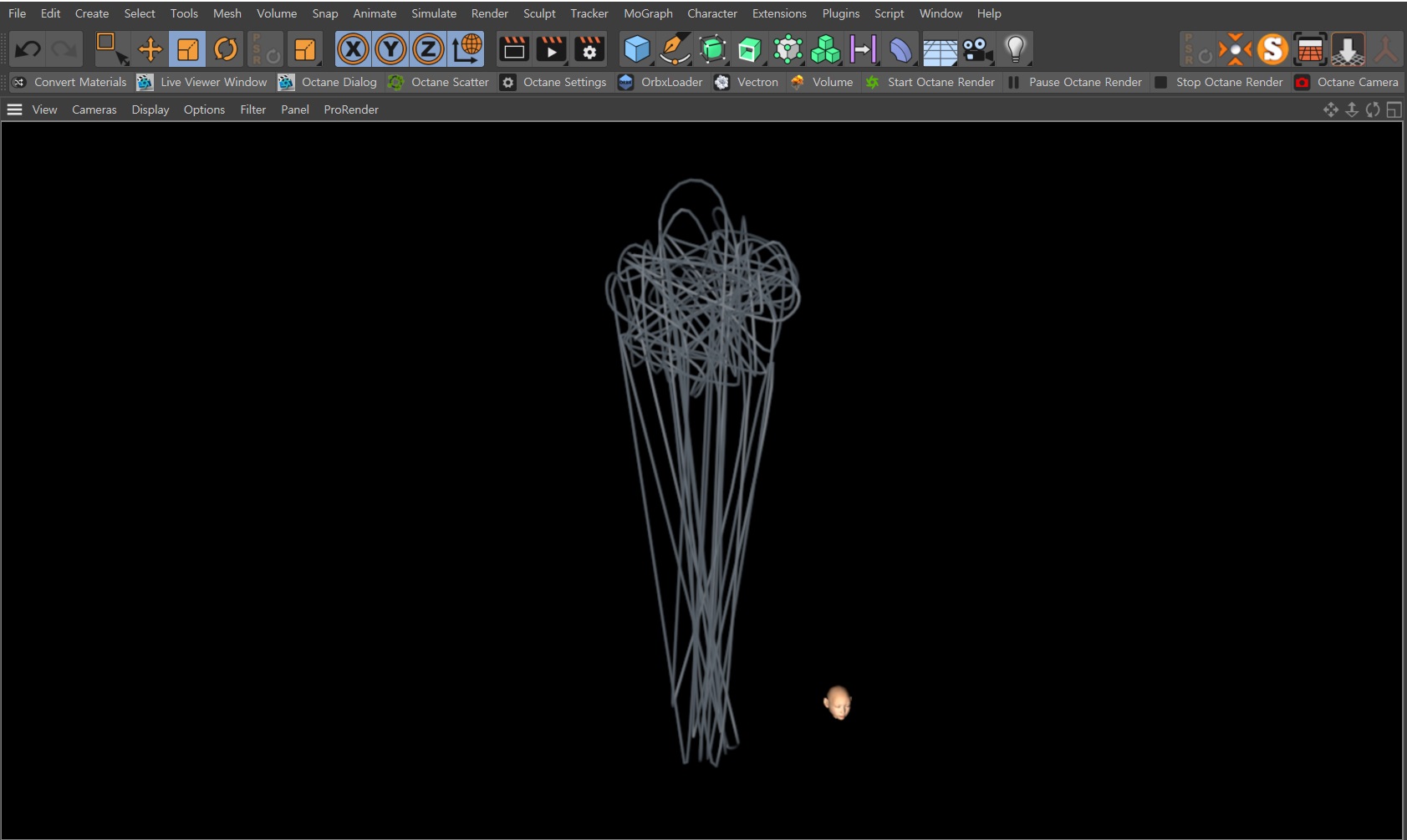
Task: Open the File menu
Action: tap(17, 13)
